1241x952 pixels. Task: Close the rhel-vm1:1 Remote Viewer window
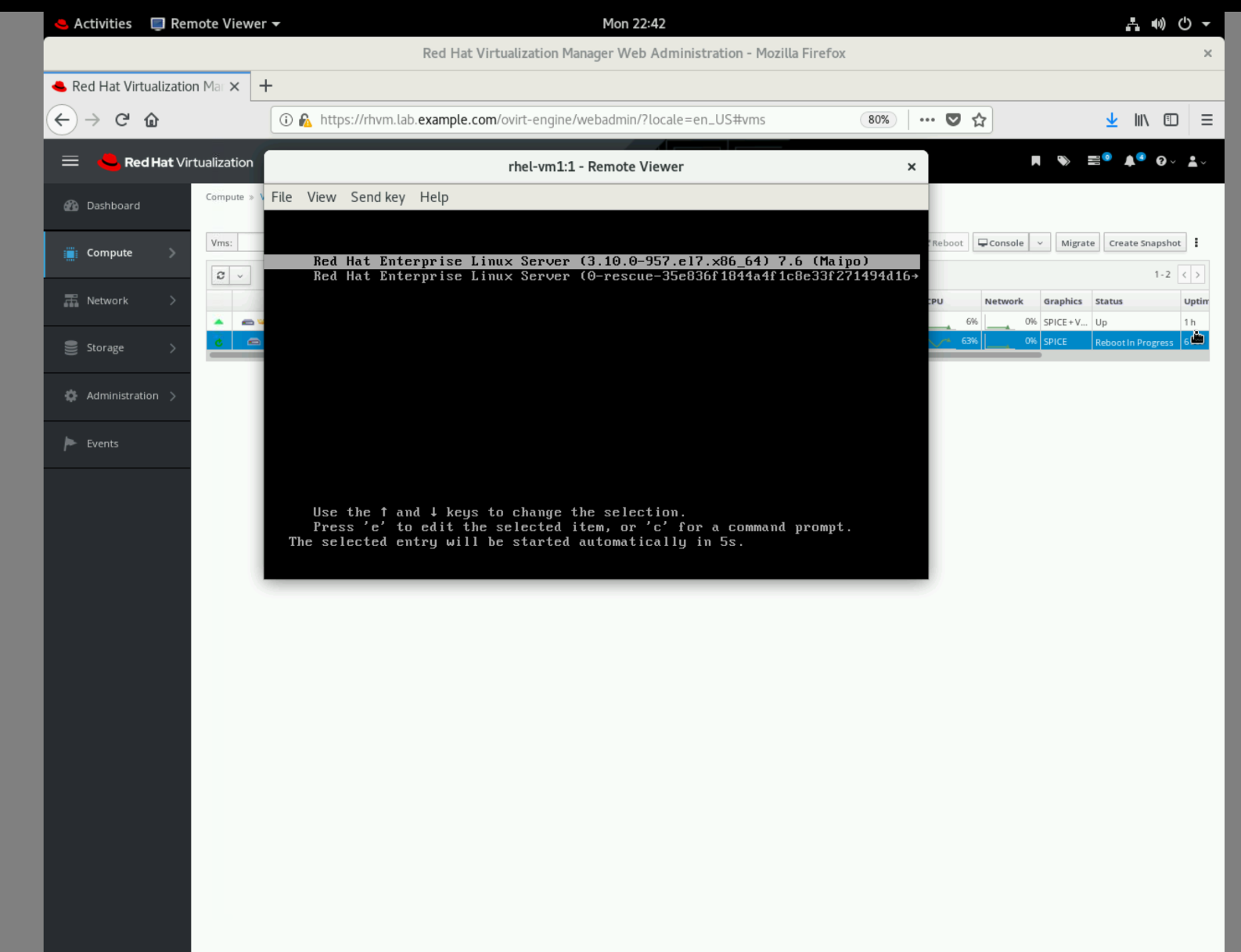click(x=912, y=167)
